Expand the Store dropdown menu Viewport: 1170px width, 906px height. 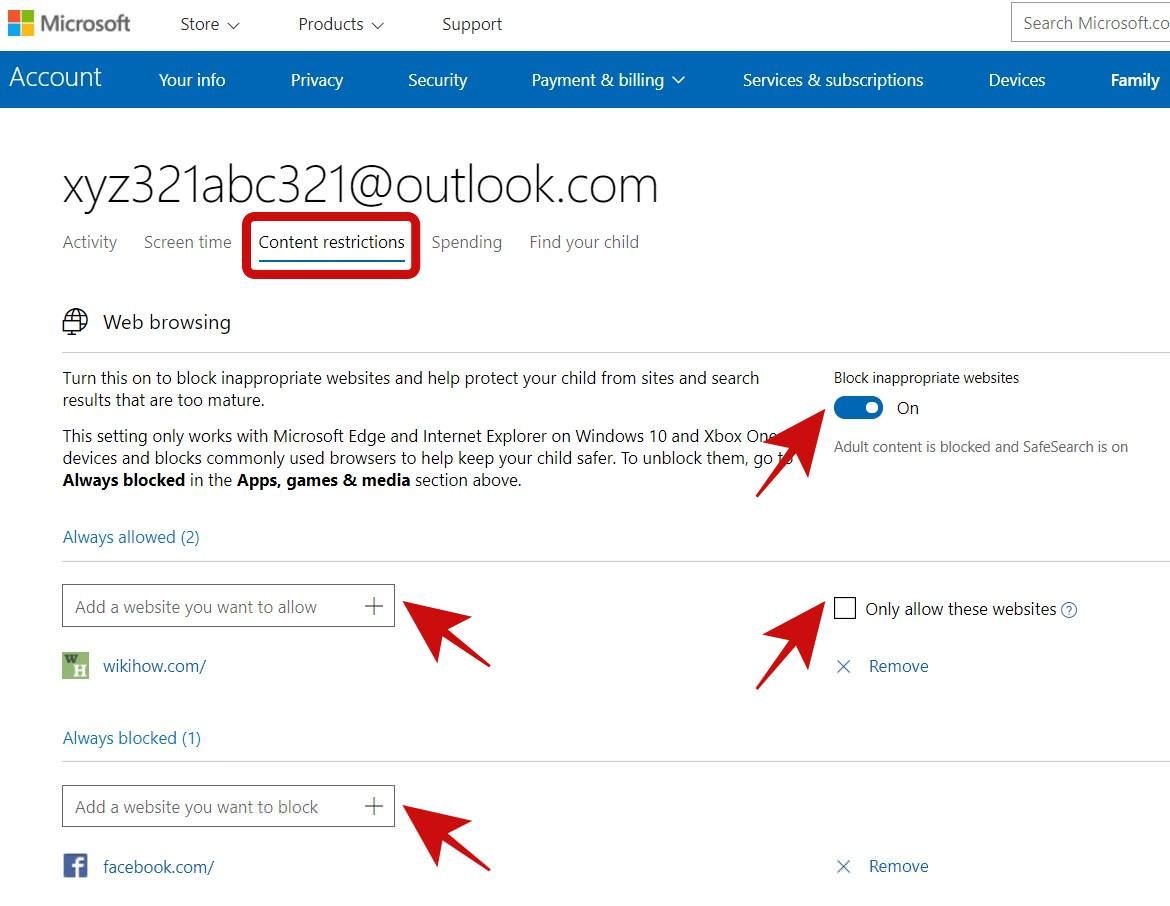pos(210,24)
